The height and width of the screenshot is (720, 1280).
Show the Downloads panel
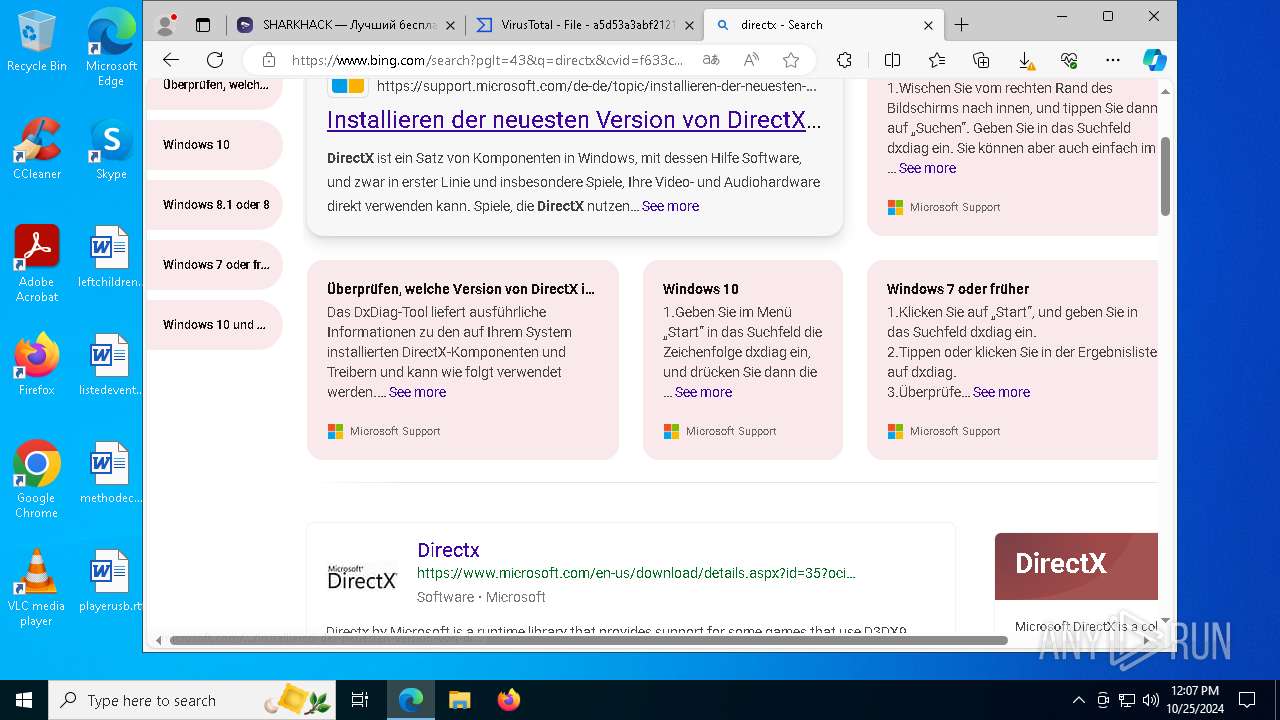coord(1025,60)
